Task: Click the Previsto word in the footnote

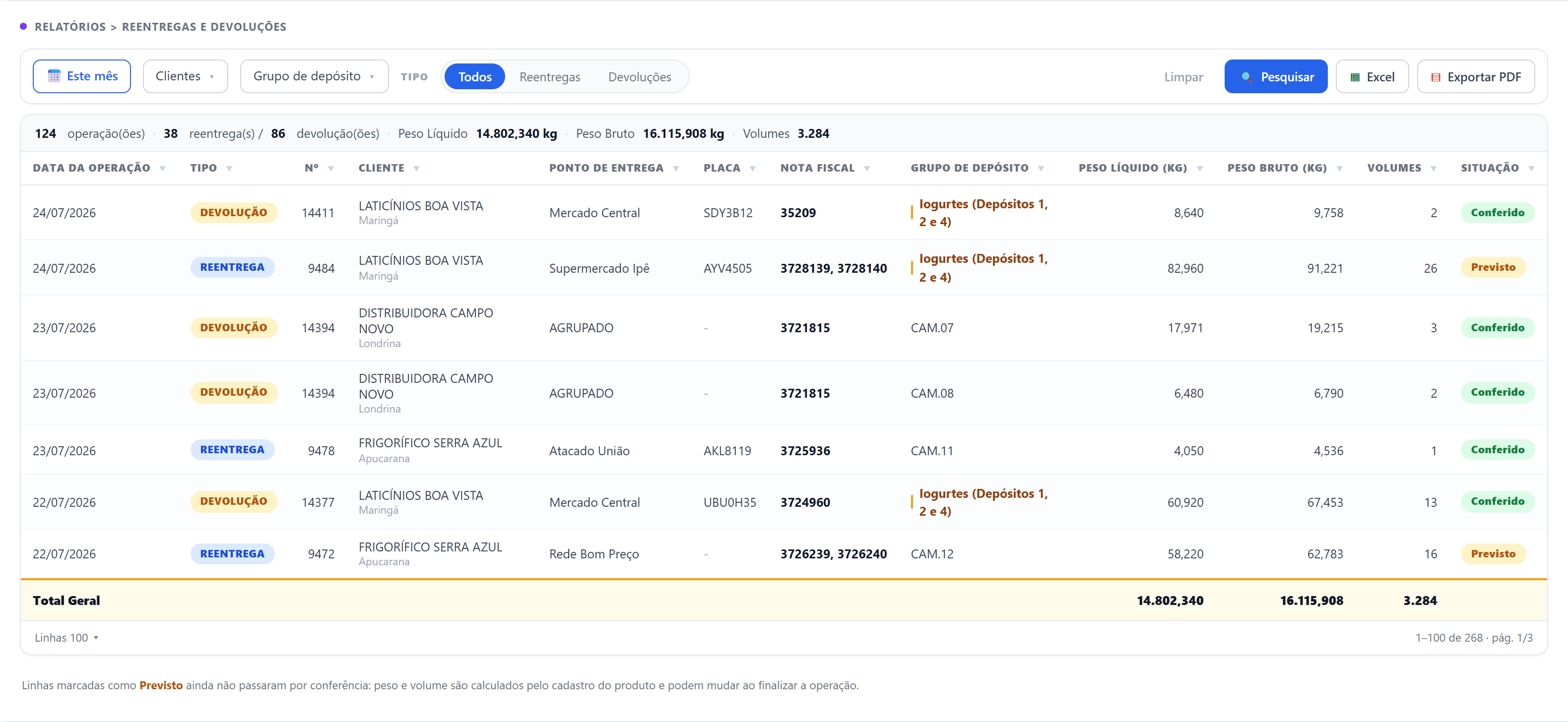Action: pos(161,685)
